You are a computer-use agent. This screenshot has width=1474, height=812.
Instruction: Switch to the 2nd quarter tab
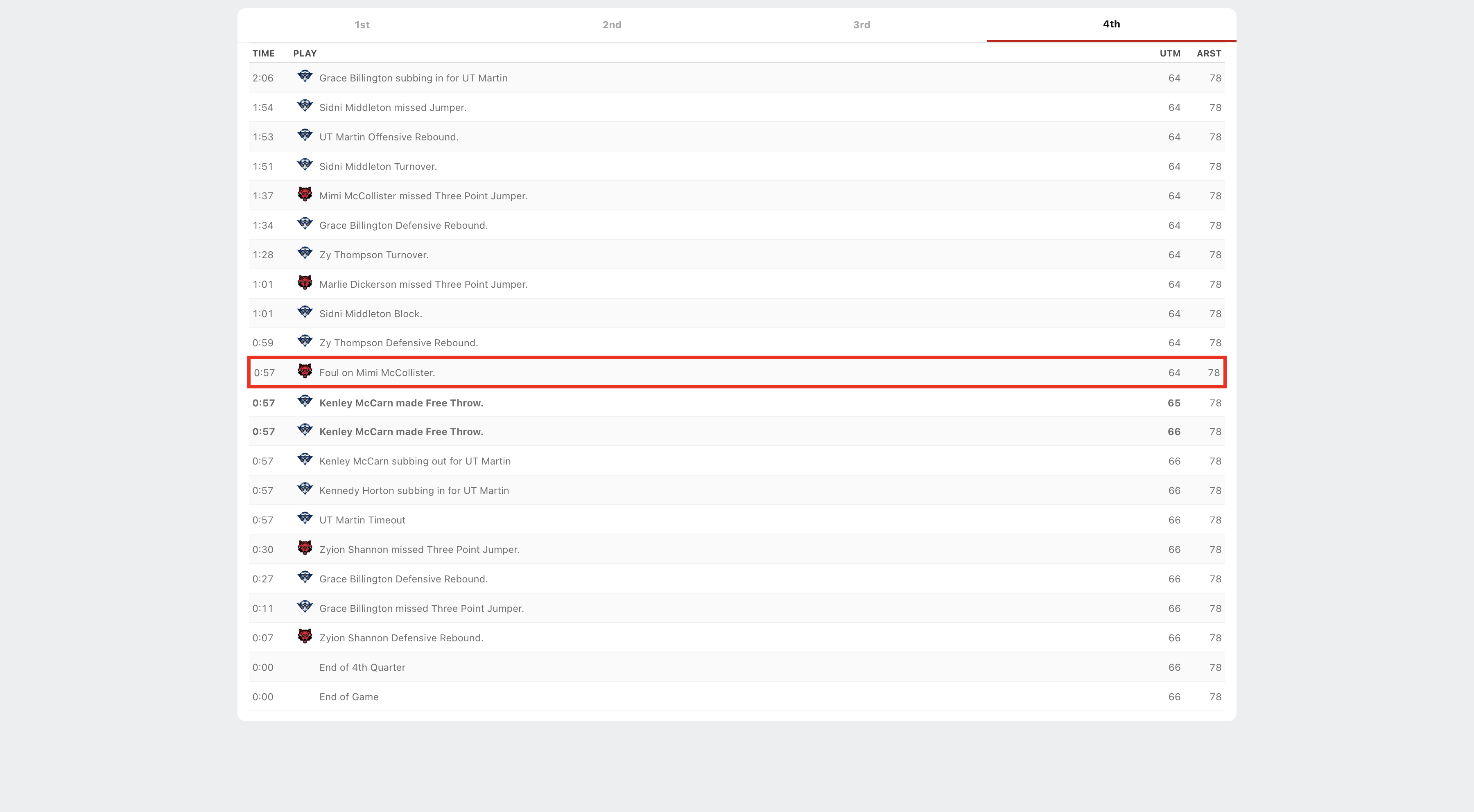[612, 25]
